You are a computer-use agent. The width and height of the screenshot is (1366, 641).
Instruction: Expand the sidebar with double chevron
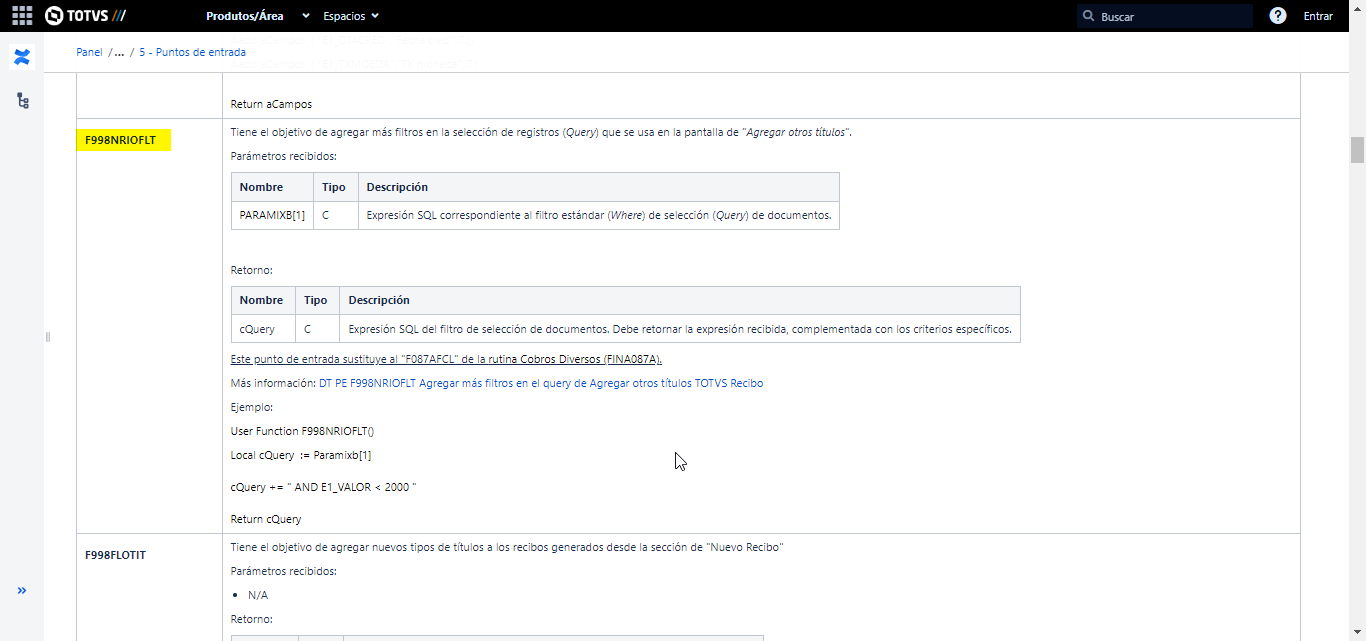tap(21, 591)
